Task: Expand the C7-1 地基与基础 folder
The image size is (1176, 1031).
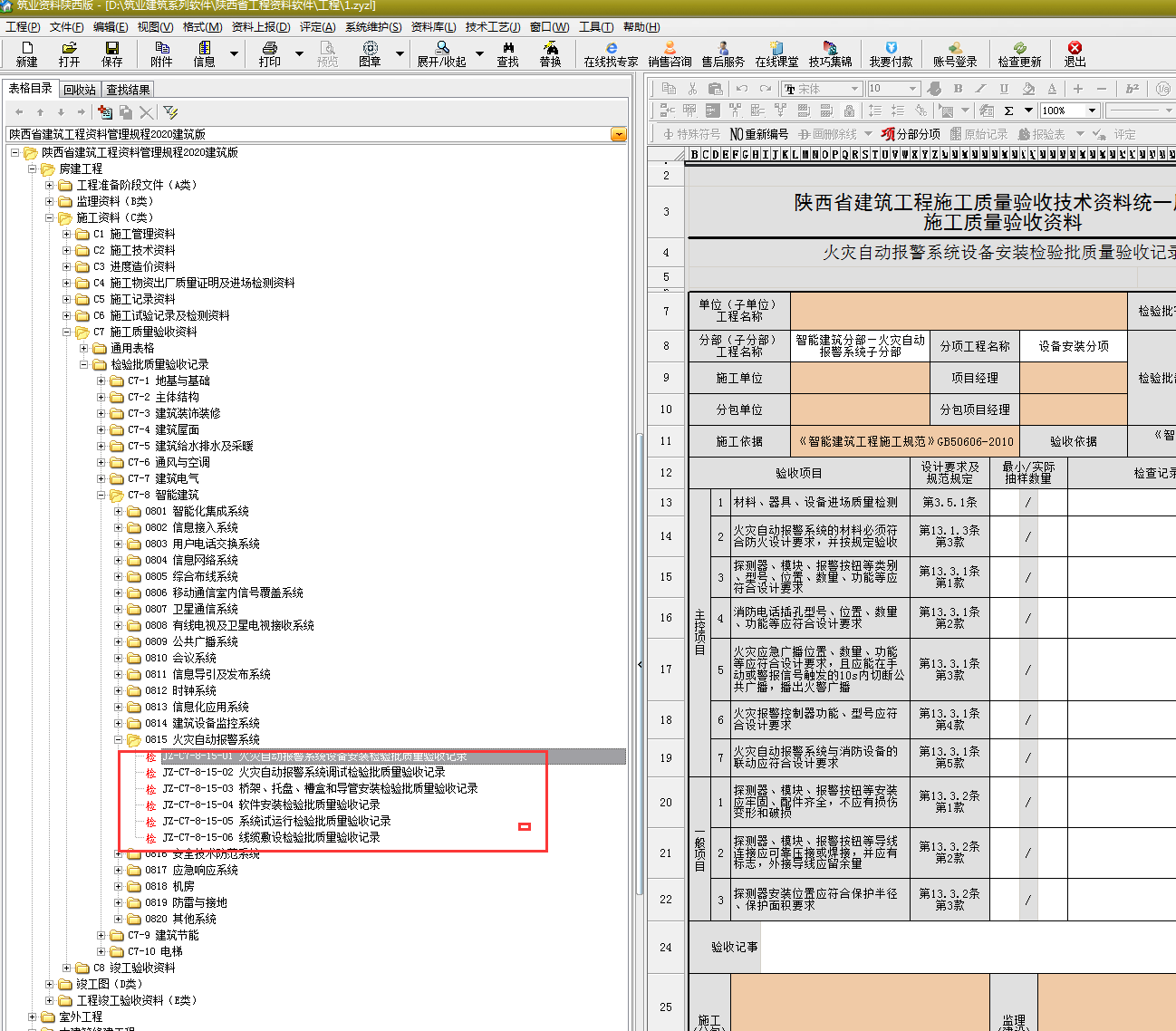Action: 101,381
